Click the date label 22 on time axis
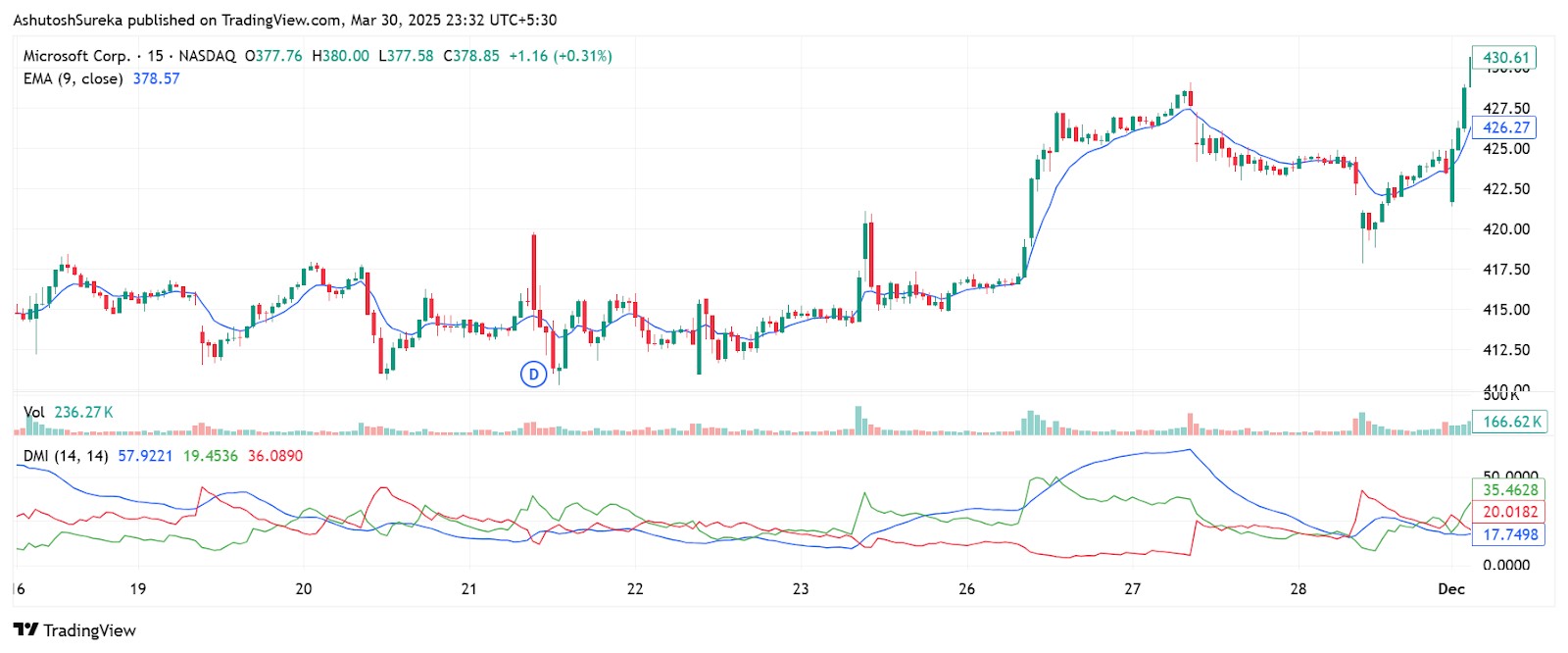The width and height of the screenshot is (1568, 653). 635,588
